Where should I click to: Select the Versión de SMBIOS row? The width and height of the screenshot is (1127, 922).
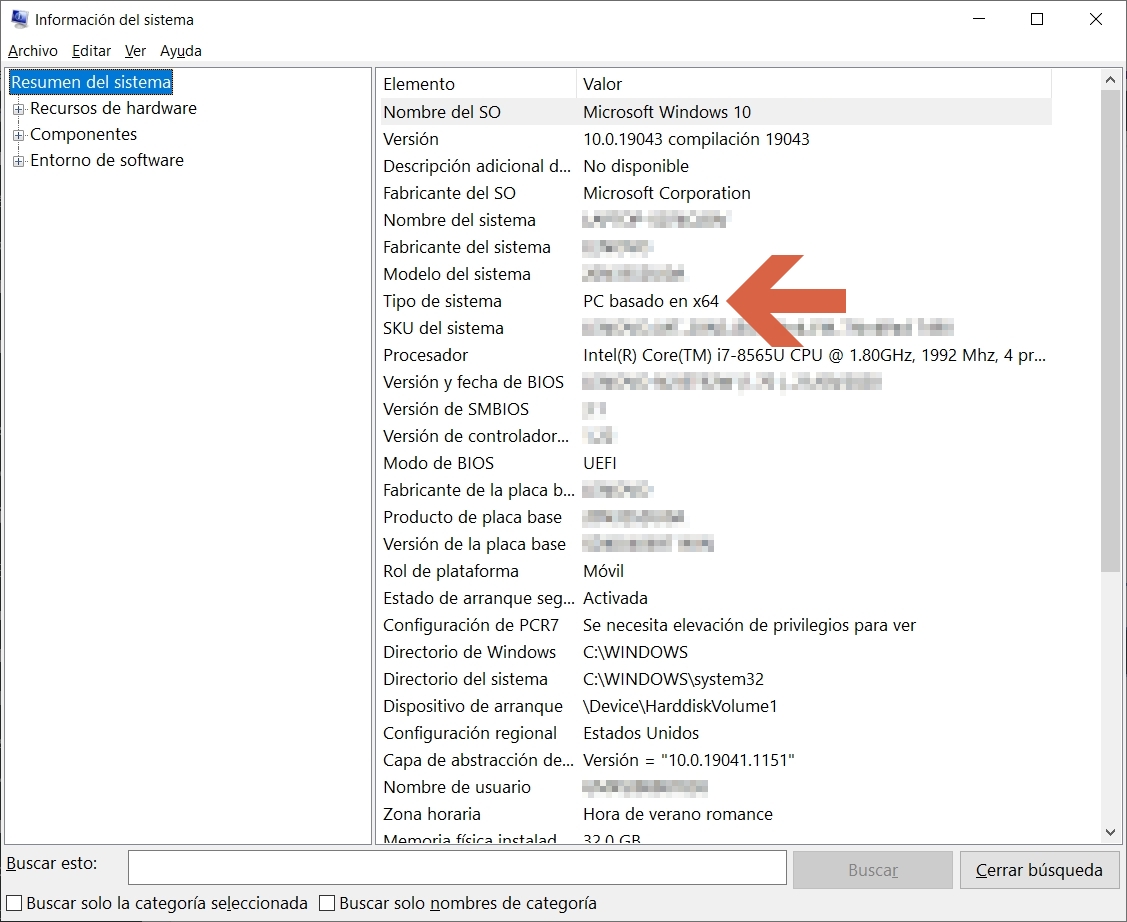[x=716, y=409]
